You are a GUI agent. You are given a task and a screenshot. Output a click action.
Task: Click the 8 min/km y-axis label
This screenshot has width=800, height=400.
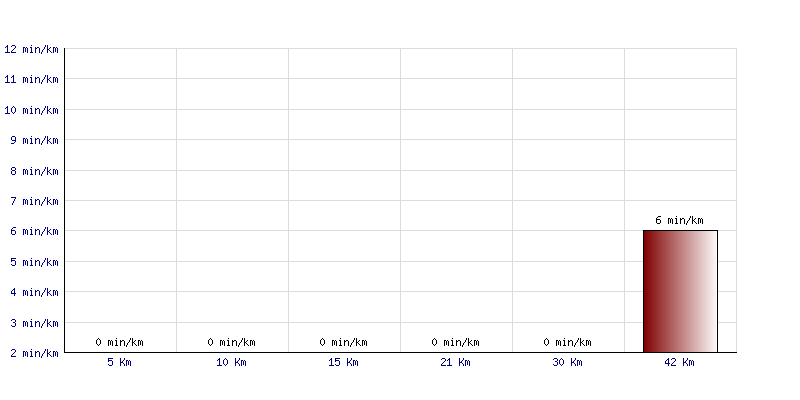point(34,171)
